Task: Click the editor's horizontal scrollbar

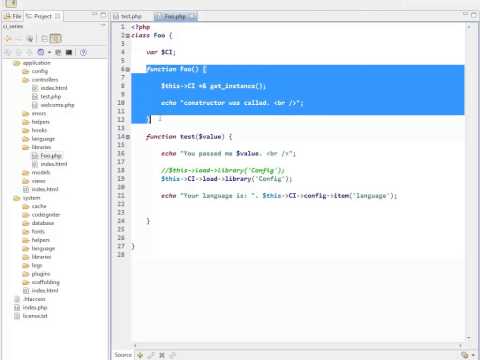Action: click(297, 346)
